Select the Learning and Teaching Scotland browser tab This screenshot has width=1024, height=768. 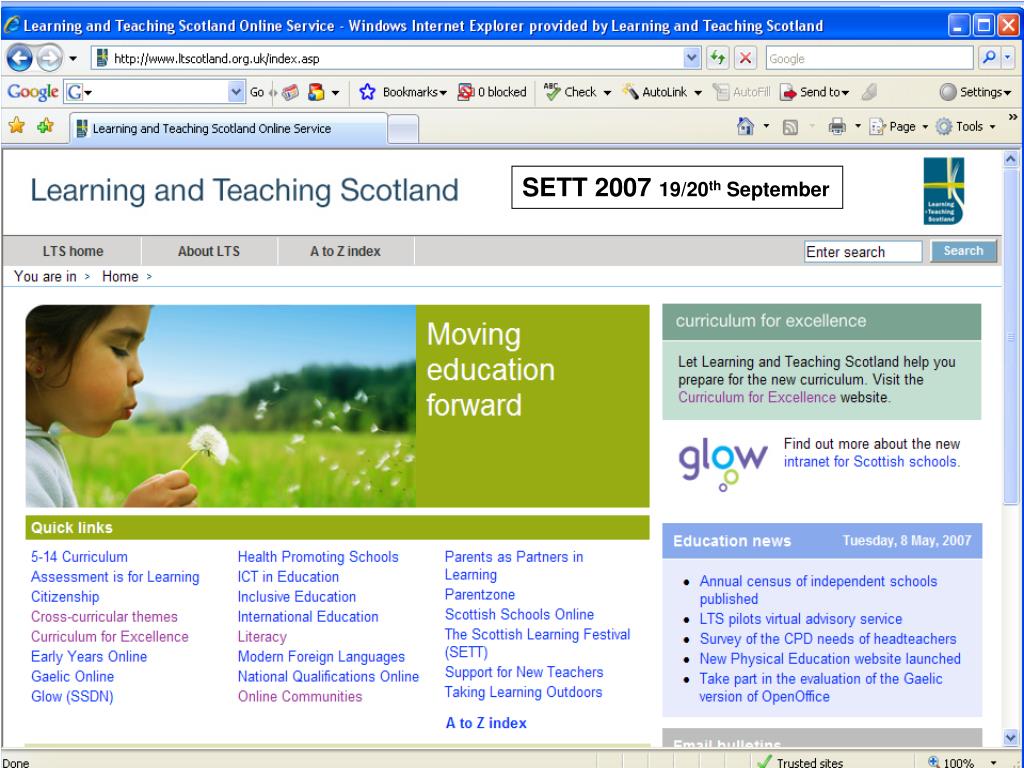tap(229, 129)
